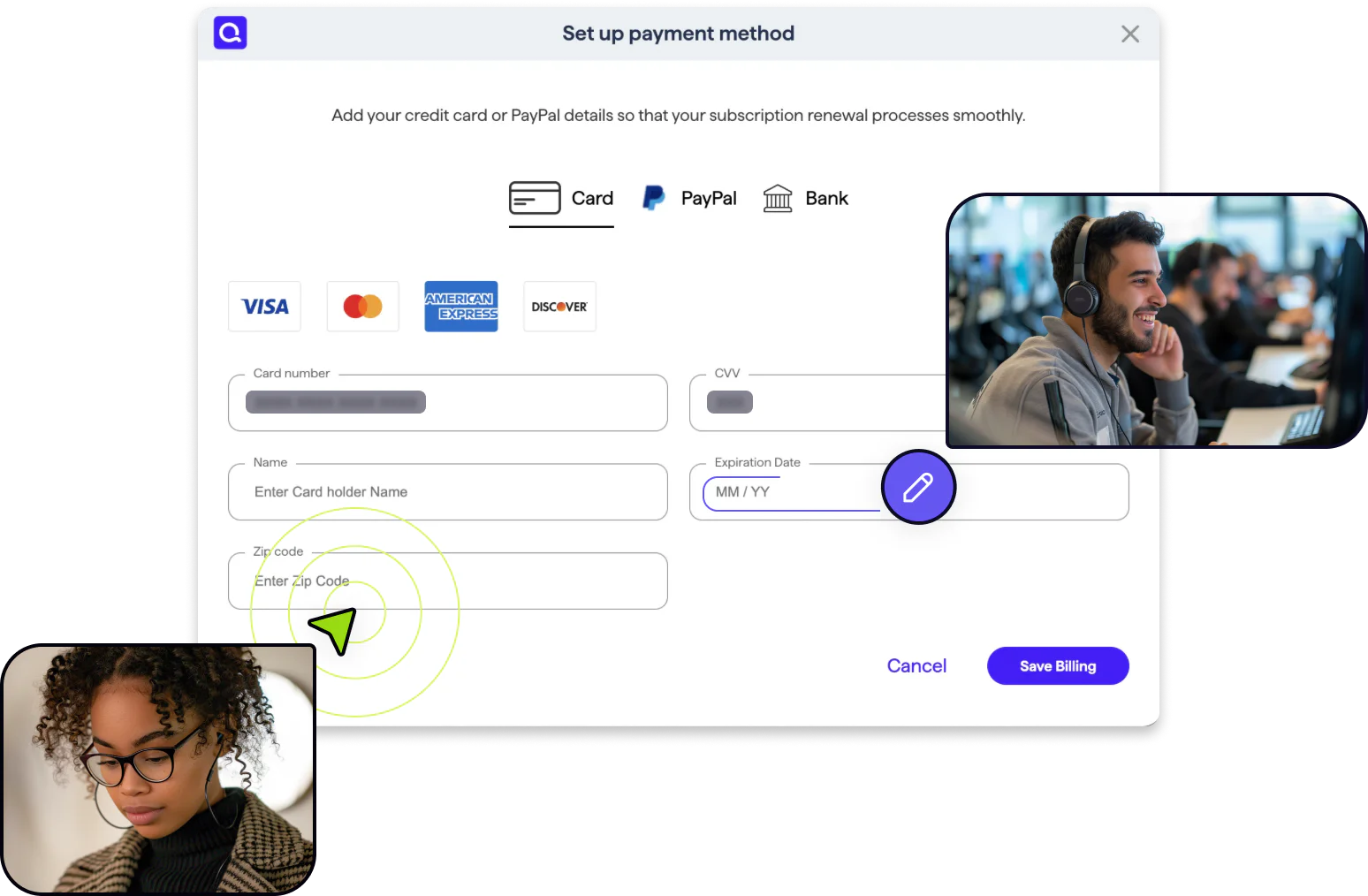Pick the American Express logo
This screenshot has height=896, width=1368.
click(x=460, y=307)
